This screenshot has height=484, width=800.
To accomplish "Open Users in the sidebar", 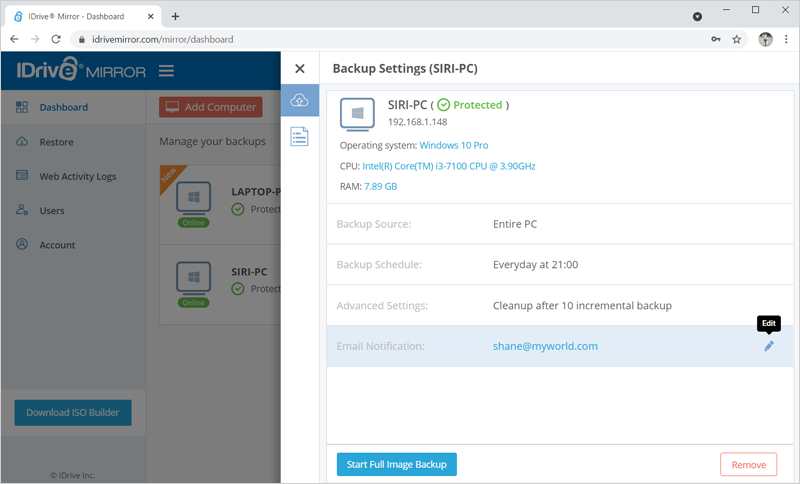I will (52, 211).
